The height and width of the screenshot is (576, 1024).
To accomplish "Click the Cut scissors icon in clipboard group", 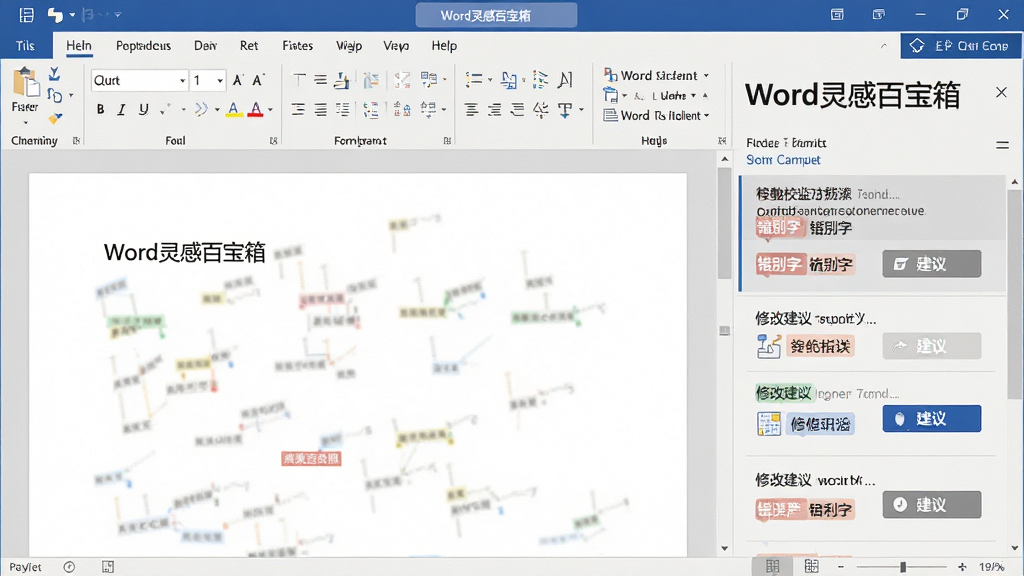I will coord(55,73).
